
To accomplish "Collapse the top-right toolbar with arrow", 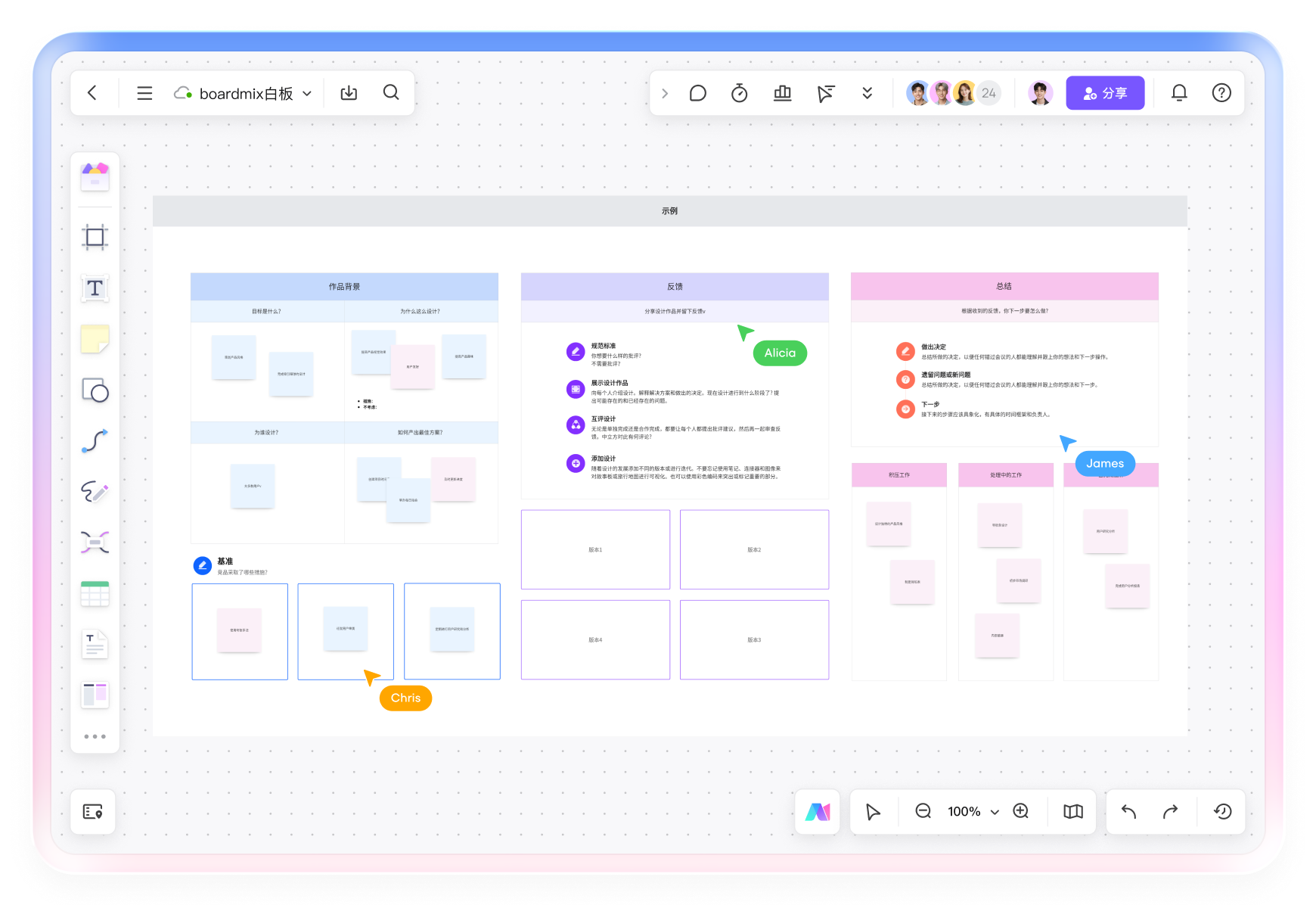I will coord(665,93).
